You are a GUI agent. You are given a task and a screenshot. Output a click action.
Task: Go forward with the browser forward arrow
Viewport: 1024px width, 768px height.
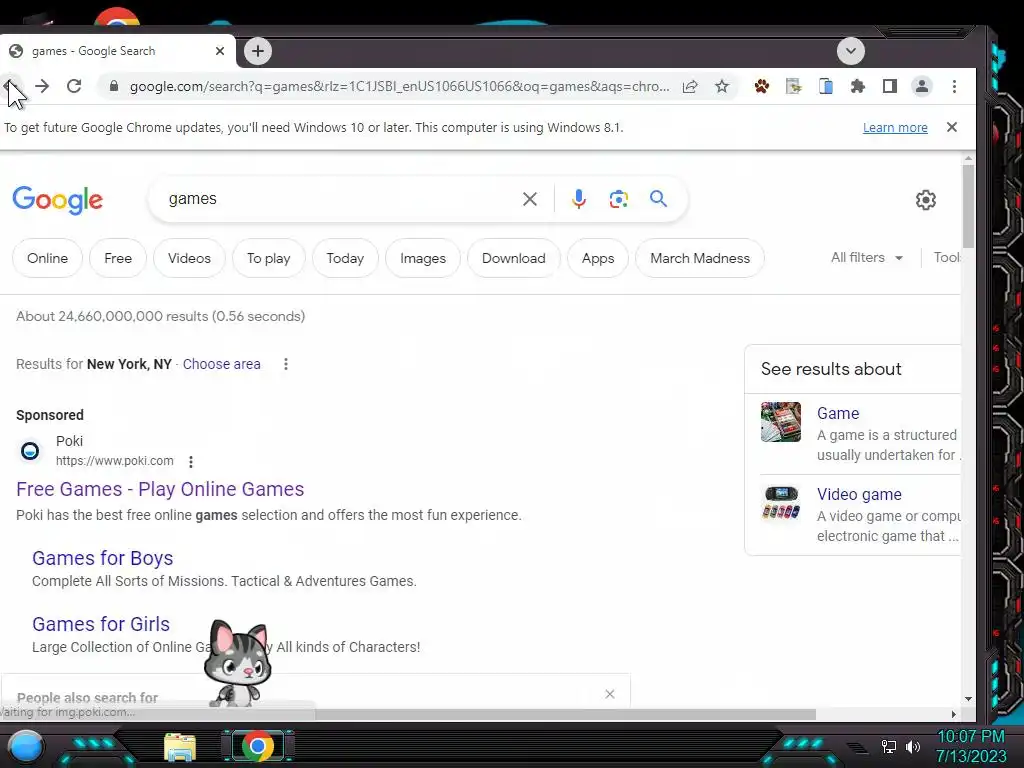coord(42,86)
